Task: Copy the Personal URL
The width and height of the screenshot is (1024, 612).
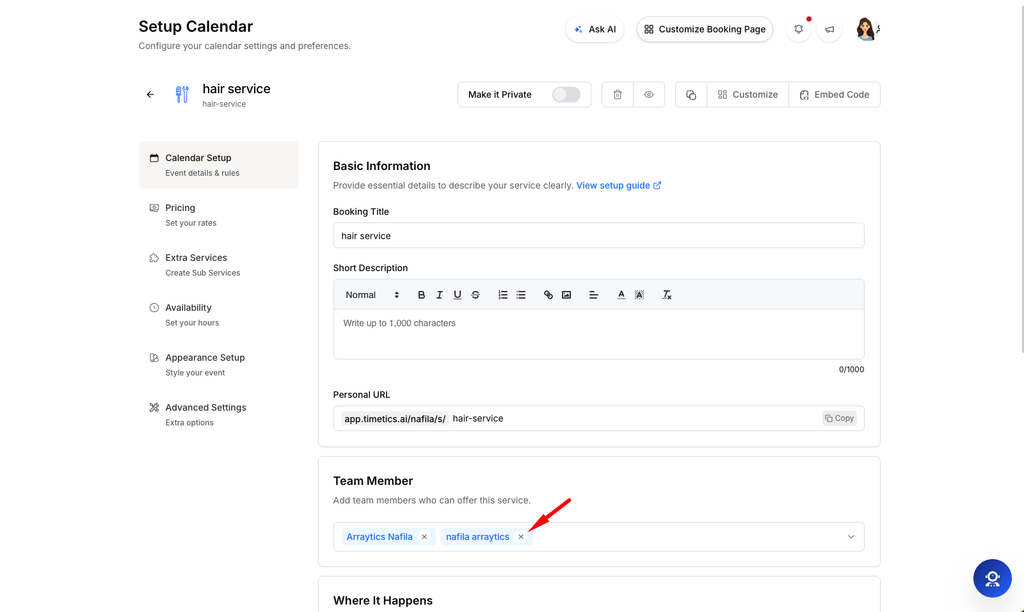Action: pyautogui.click(x=839, y=418)
